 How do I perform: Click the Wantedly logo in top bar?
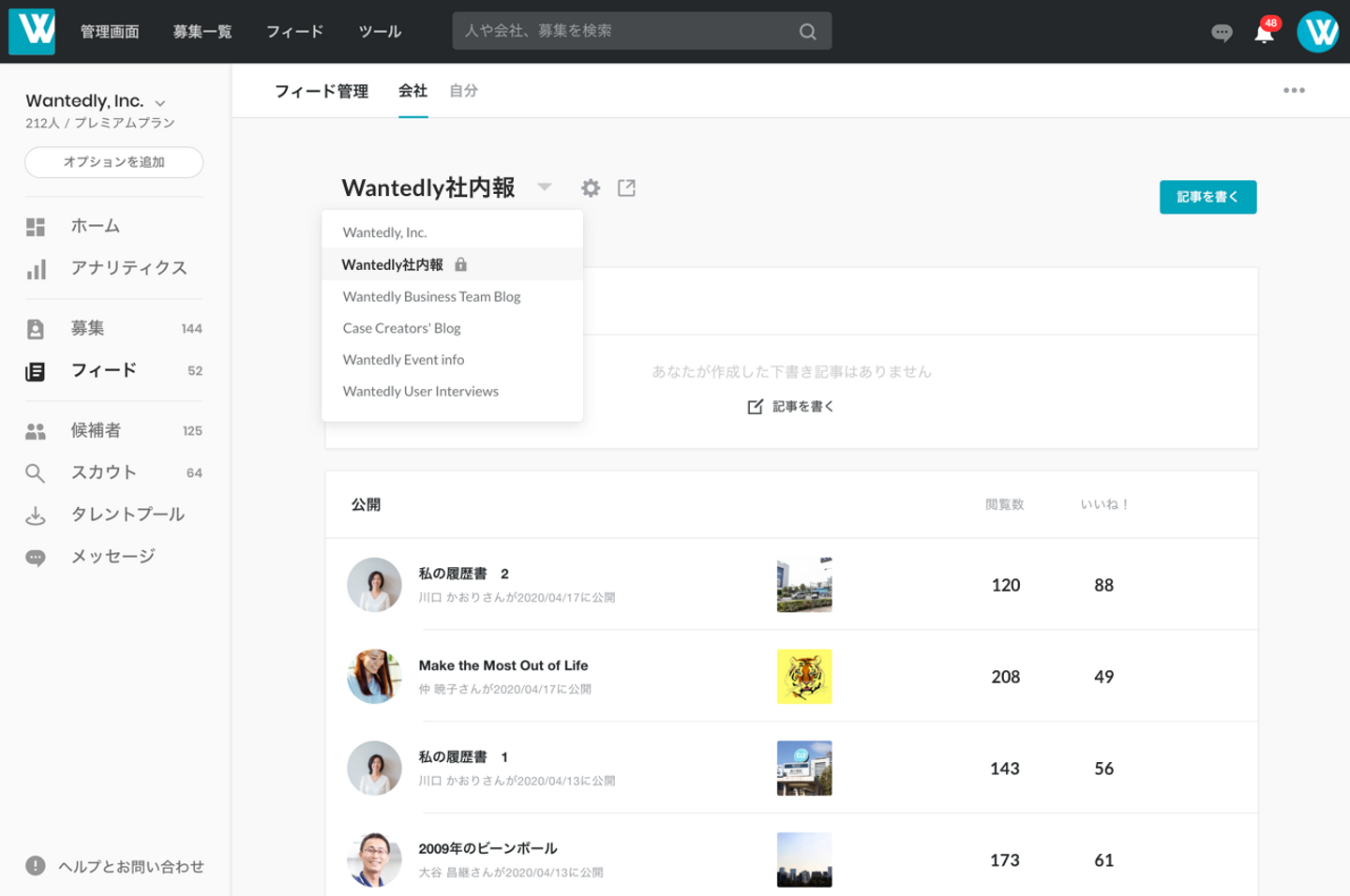pyautogui.click(x=32, y=32)
